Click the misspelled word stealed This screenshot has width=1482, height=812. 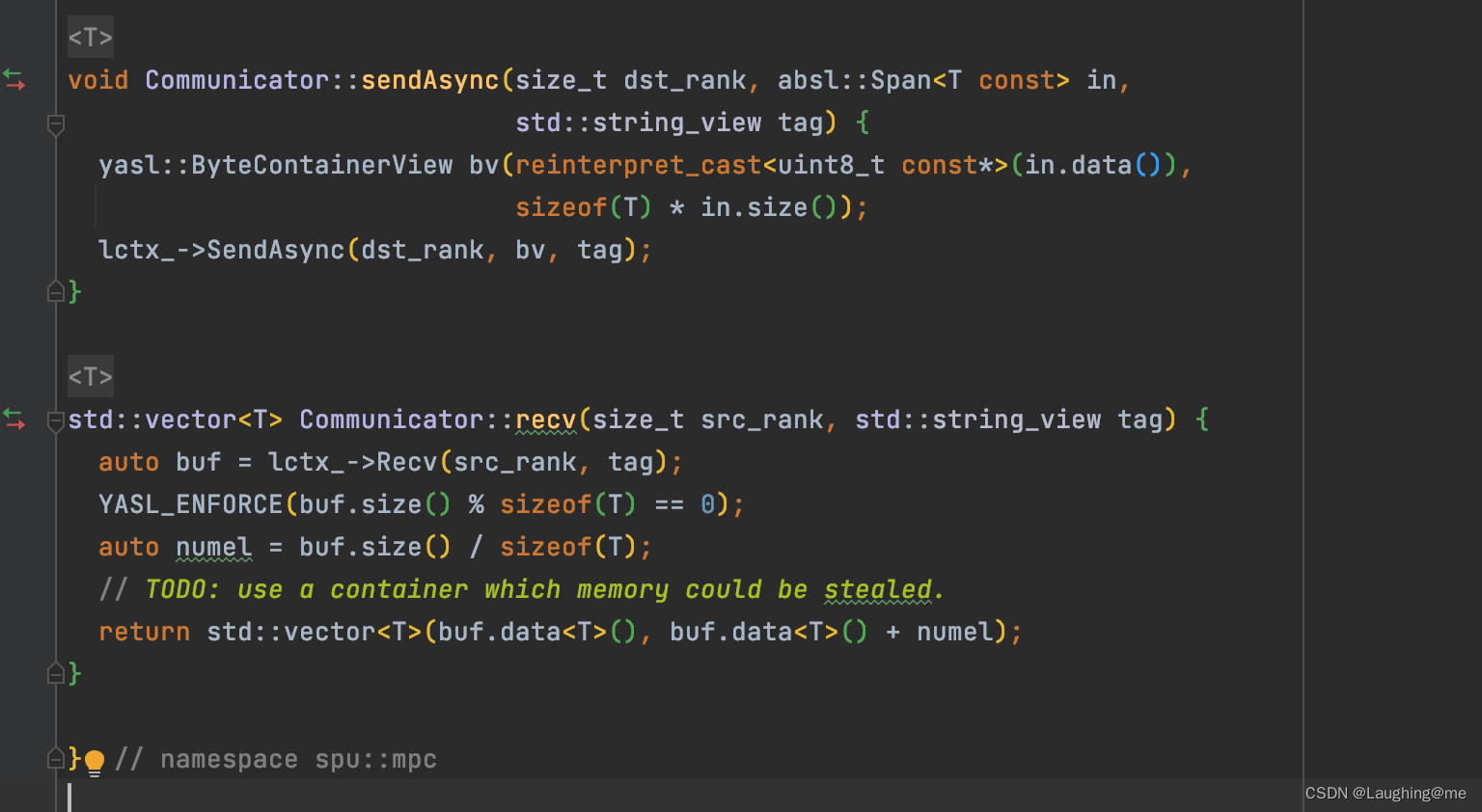pyautogui.click(x=878, y=589)
